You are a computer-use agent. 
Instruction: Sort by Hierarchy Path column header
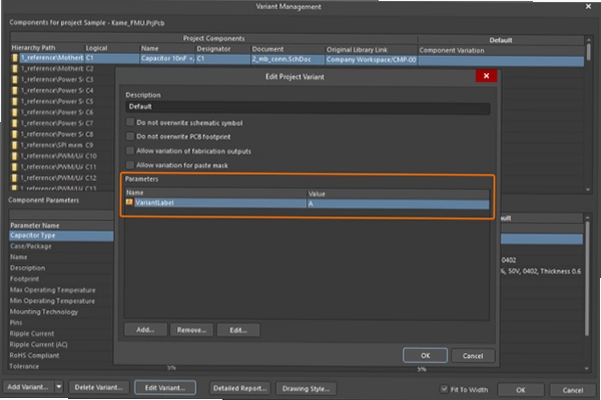click(x=47, y=48)
